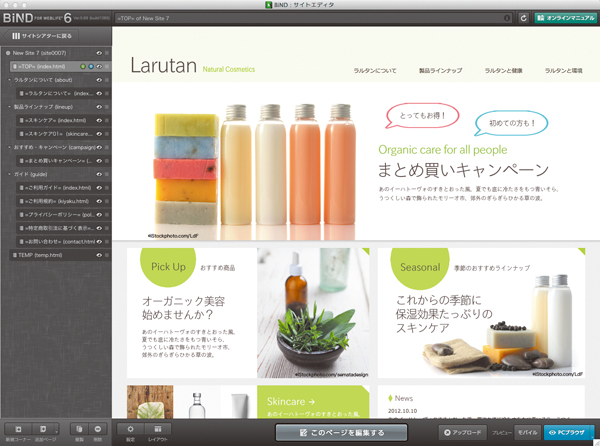Select the =まとめ買いキャンペーン= page row
600x446 pixels.
64,161
